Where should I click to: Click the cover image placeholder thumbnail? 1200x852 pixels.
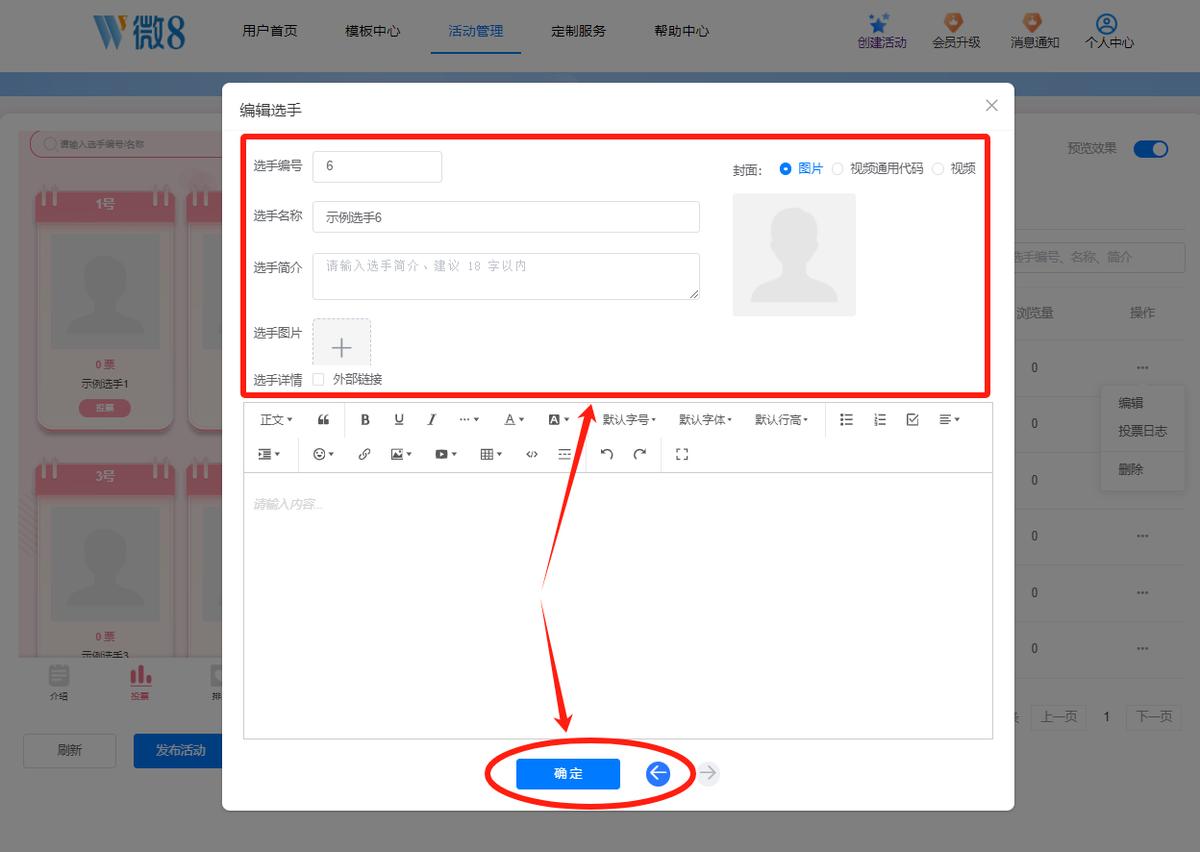click(794, 255)
